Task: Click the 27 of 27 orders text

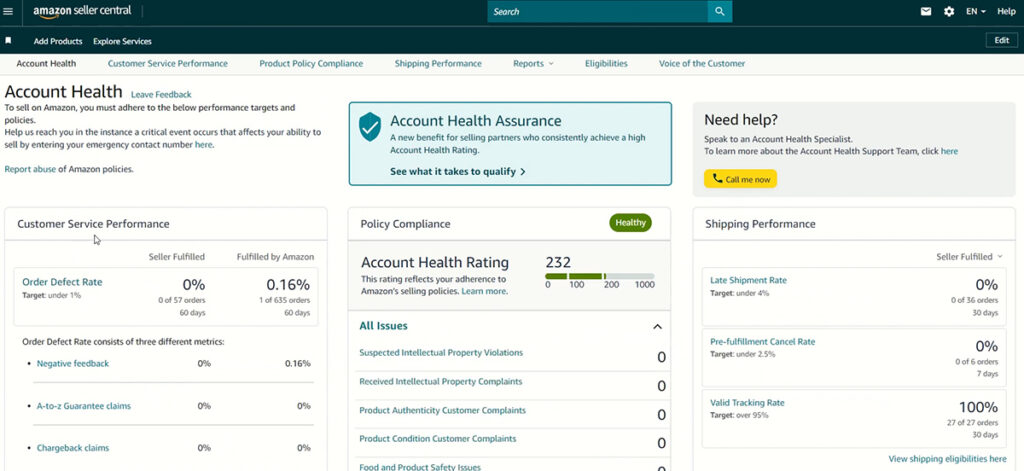Action: click(x=972, y=423)
